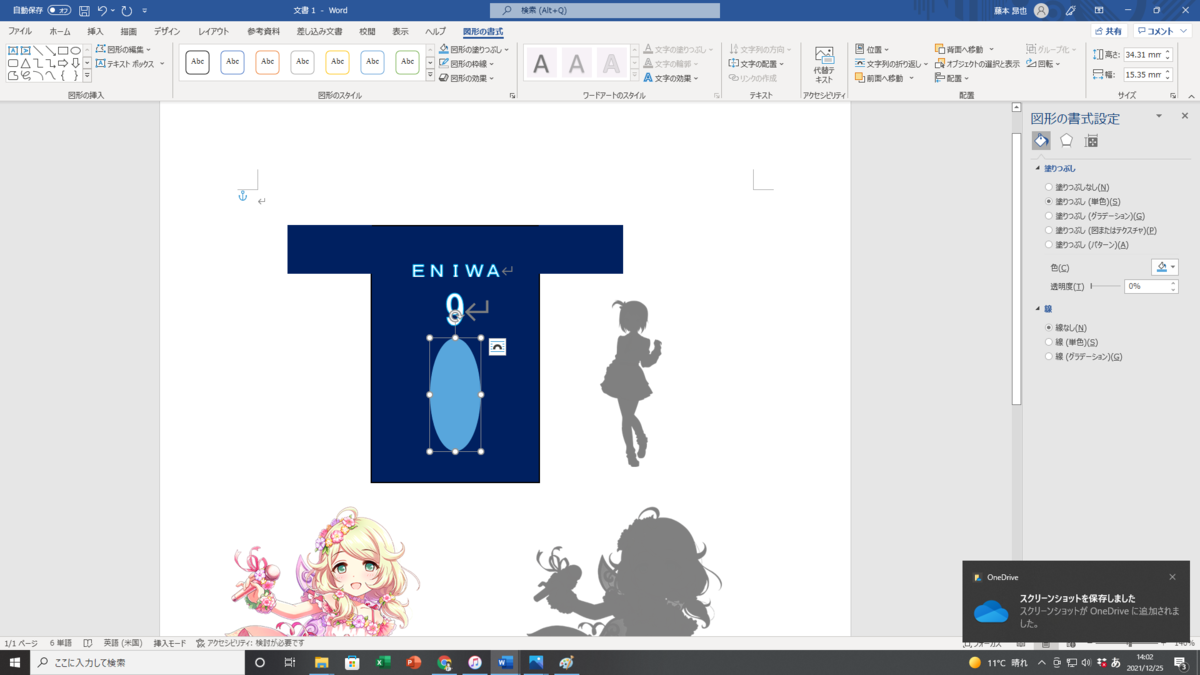Image resolution: width=1200 pixels, height=675 pixels.
Task: Open 図形の編集 edit shape dropdown
Action: click(124, 49)
